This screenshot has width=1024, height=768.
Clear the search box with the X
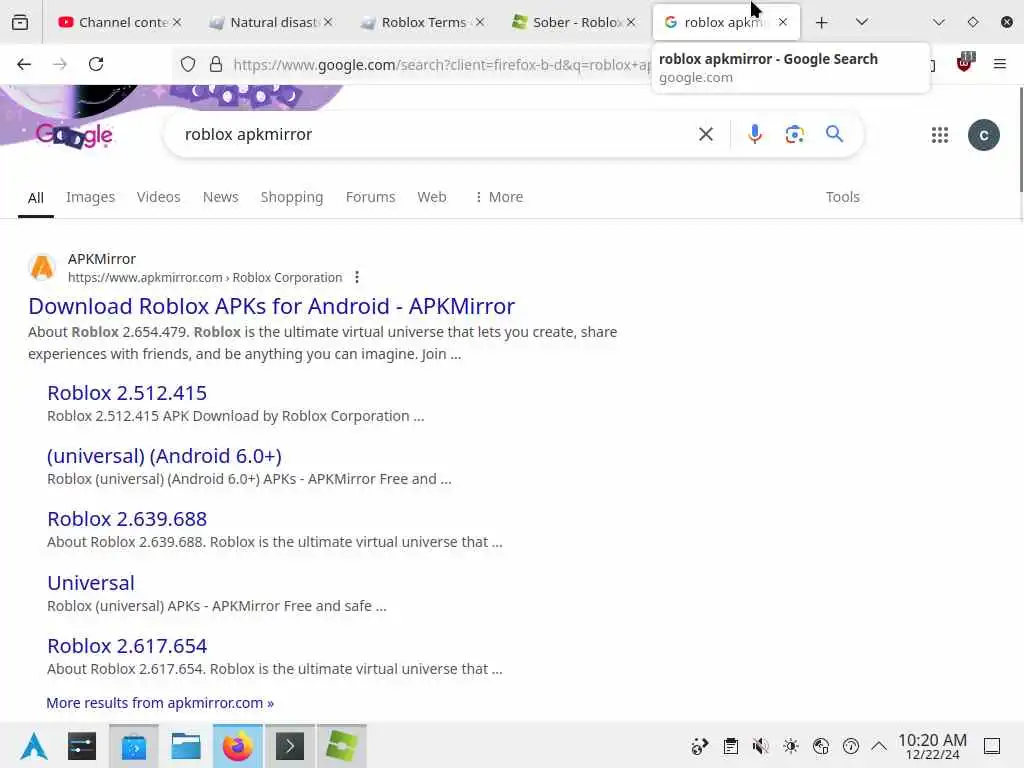click(706, 135)
